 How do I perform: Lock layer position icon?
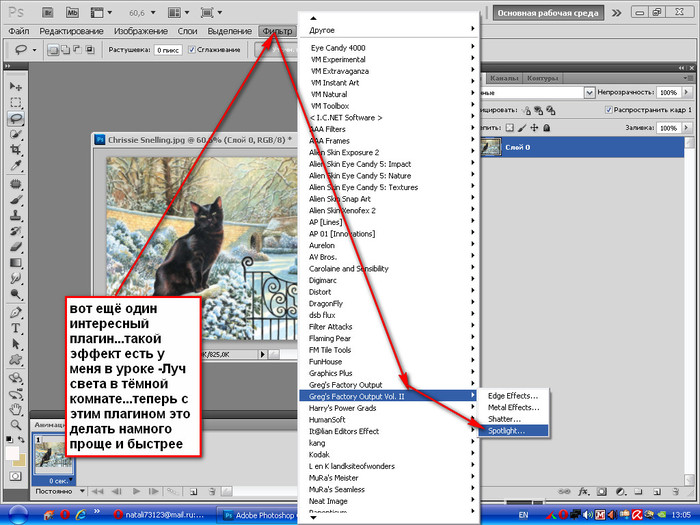pos(534,128)
